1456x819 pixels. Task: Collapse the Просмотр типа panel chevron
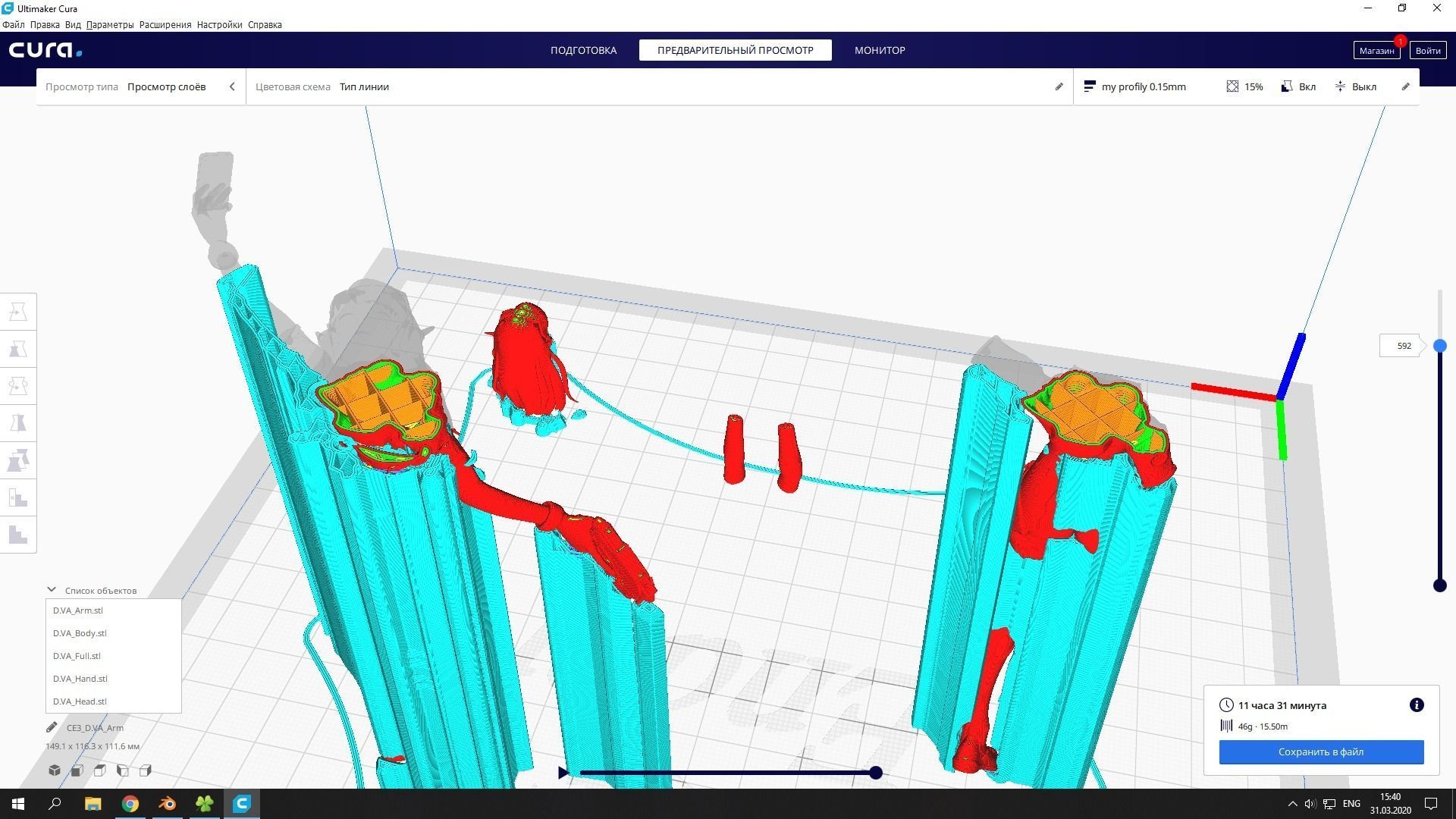[232, 86]
